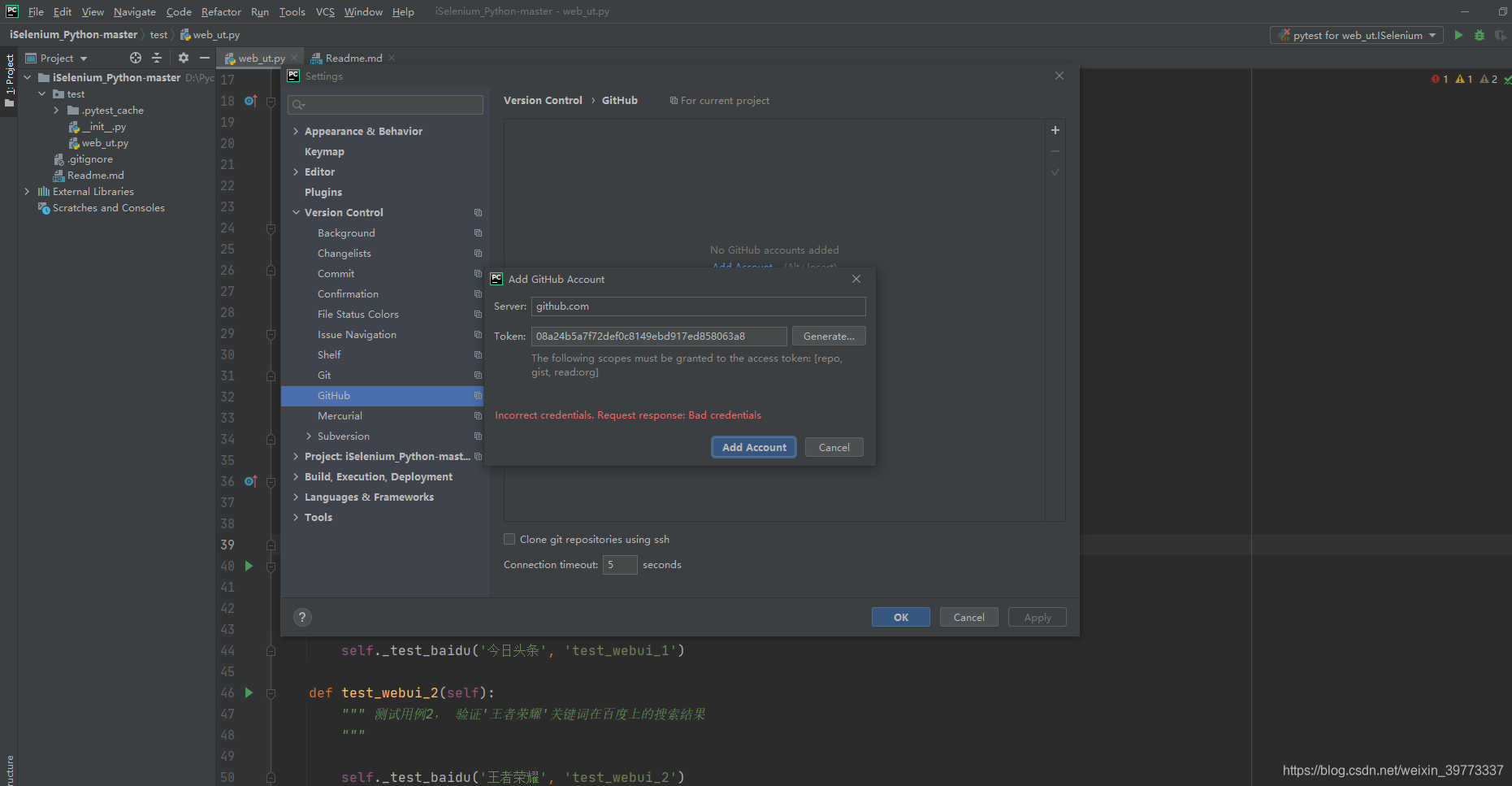Click Cancel button in Settings dialog
This screenshot has height=786, width=1512.
tap(968, 617)
